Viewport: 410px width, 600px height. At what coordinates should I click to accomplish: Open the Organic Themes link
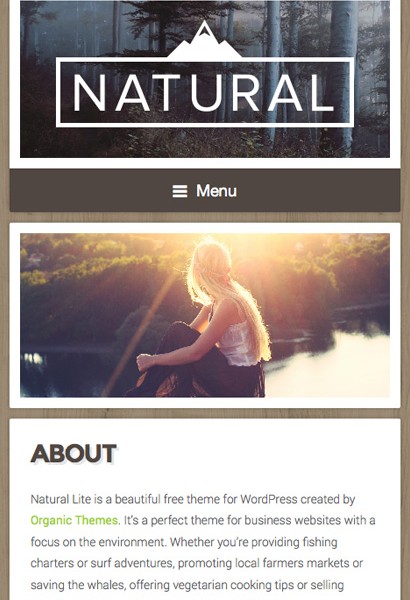(x=74, y=520)
